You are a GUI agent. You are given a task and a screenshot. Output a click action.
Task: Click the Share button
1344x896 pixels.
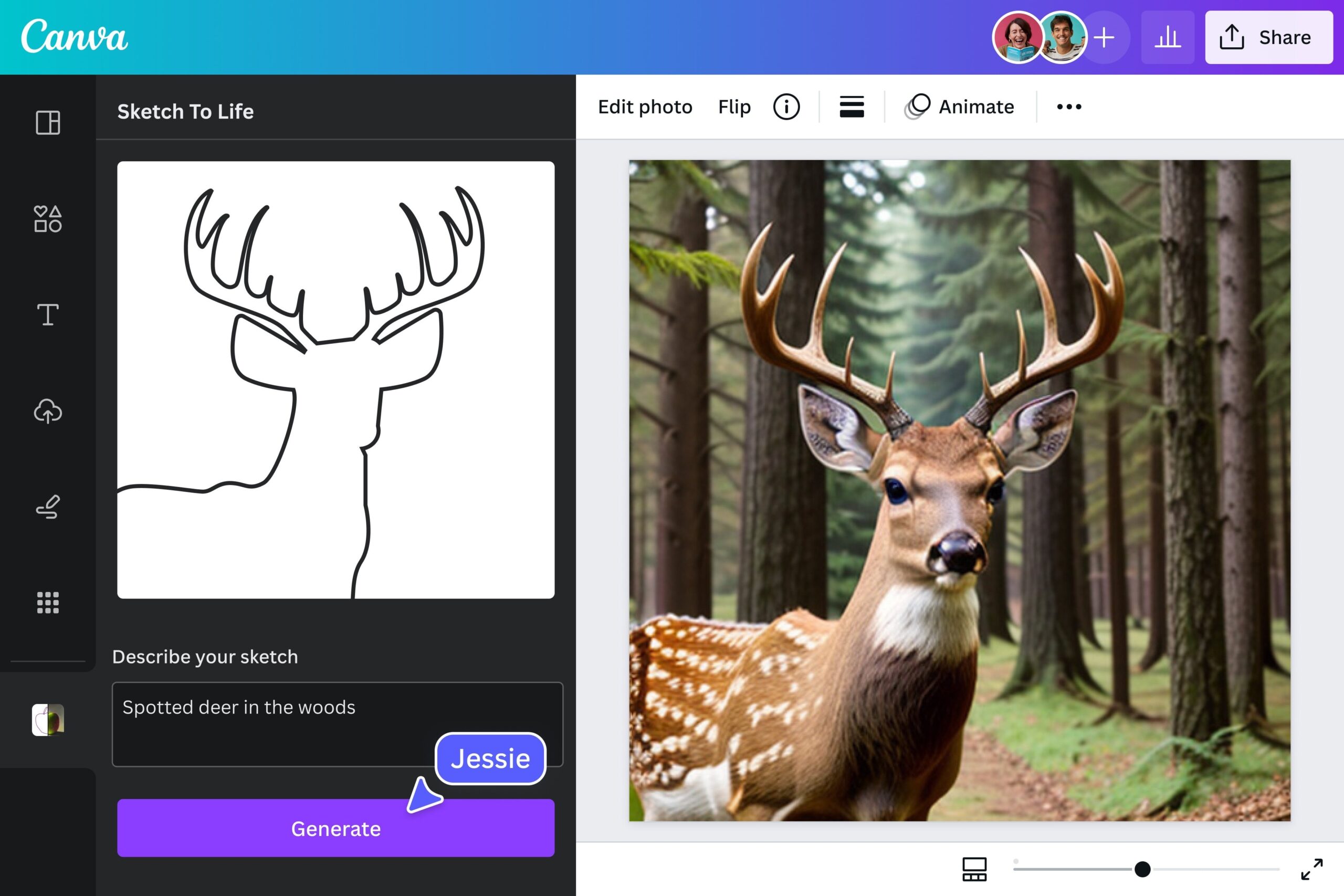[1268, 37]
